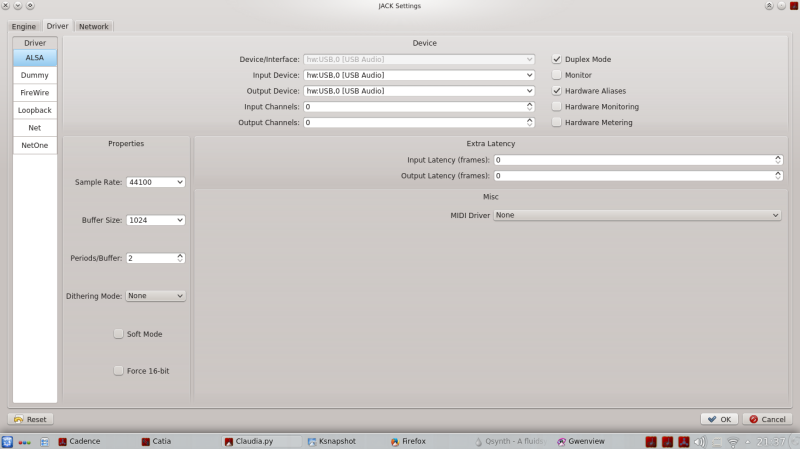This screenshot has width=800, height=449.
Task: Open the Buffer Size dropdown
Action: pos(156,220)
